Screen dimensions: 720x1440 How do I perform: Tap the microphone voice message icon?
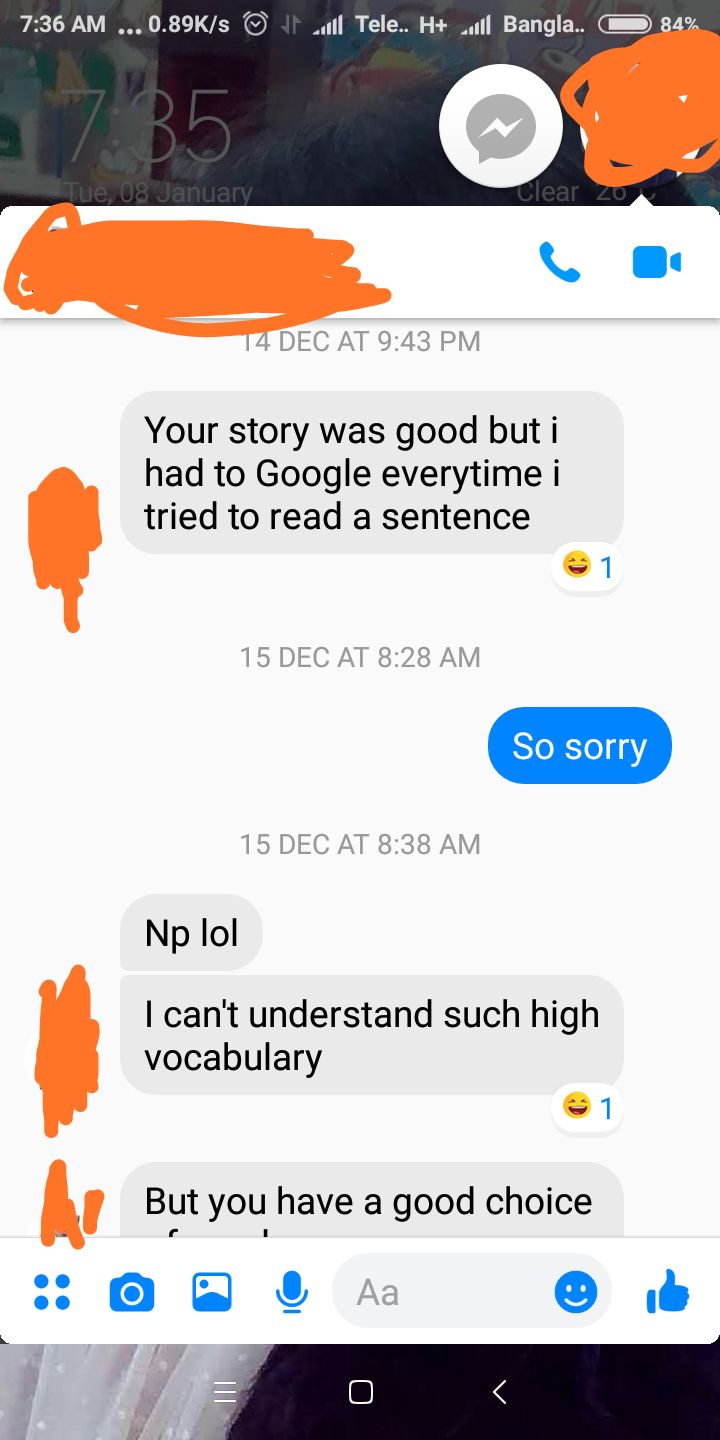[291, 1292]
